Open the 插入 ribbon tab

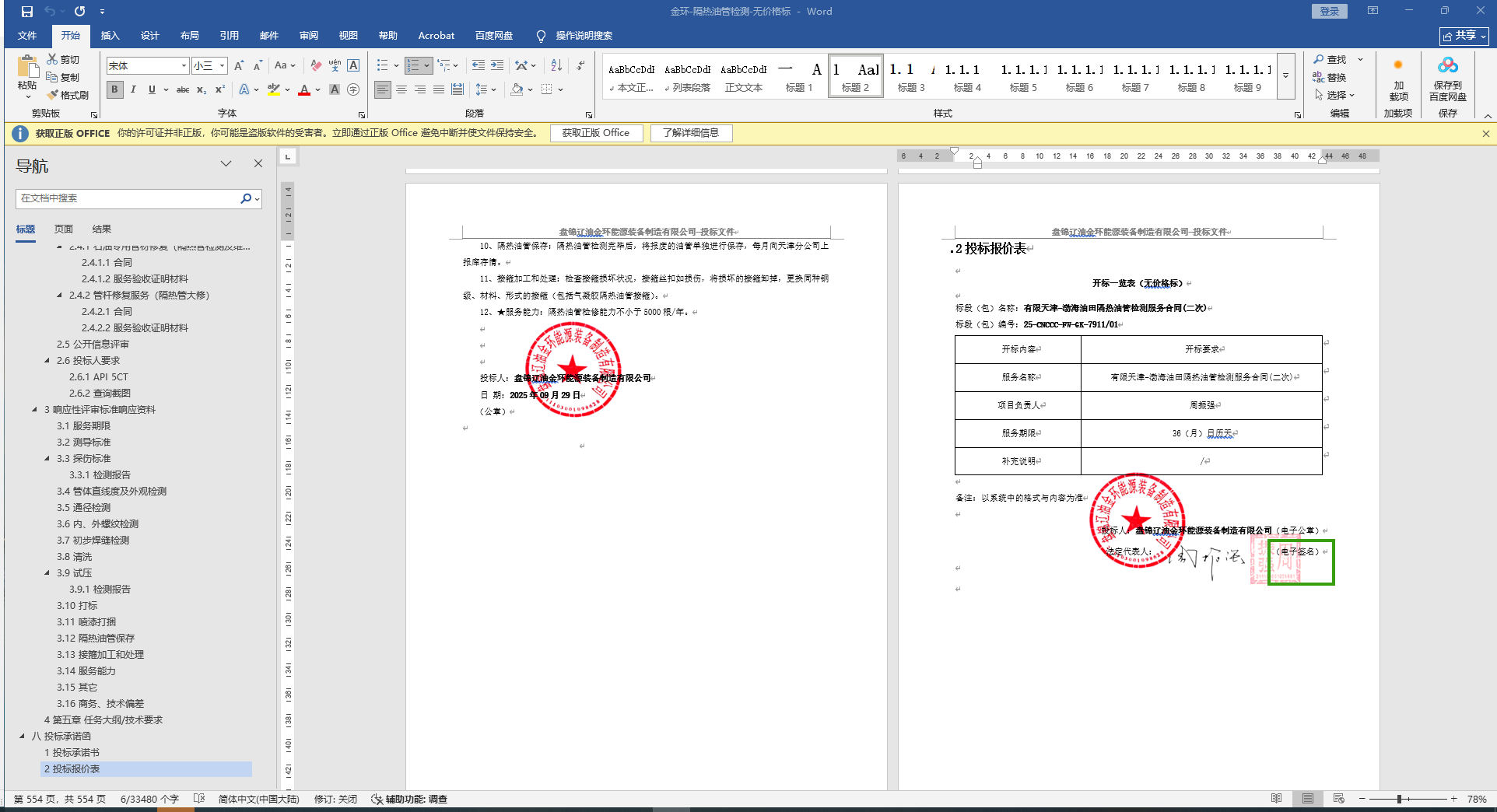click(110, 36)
